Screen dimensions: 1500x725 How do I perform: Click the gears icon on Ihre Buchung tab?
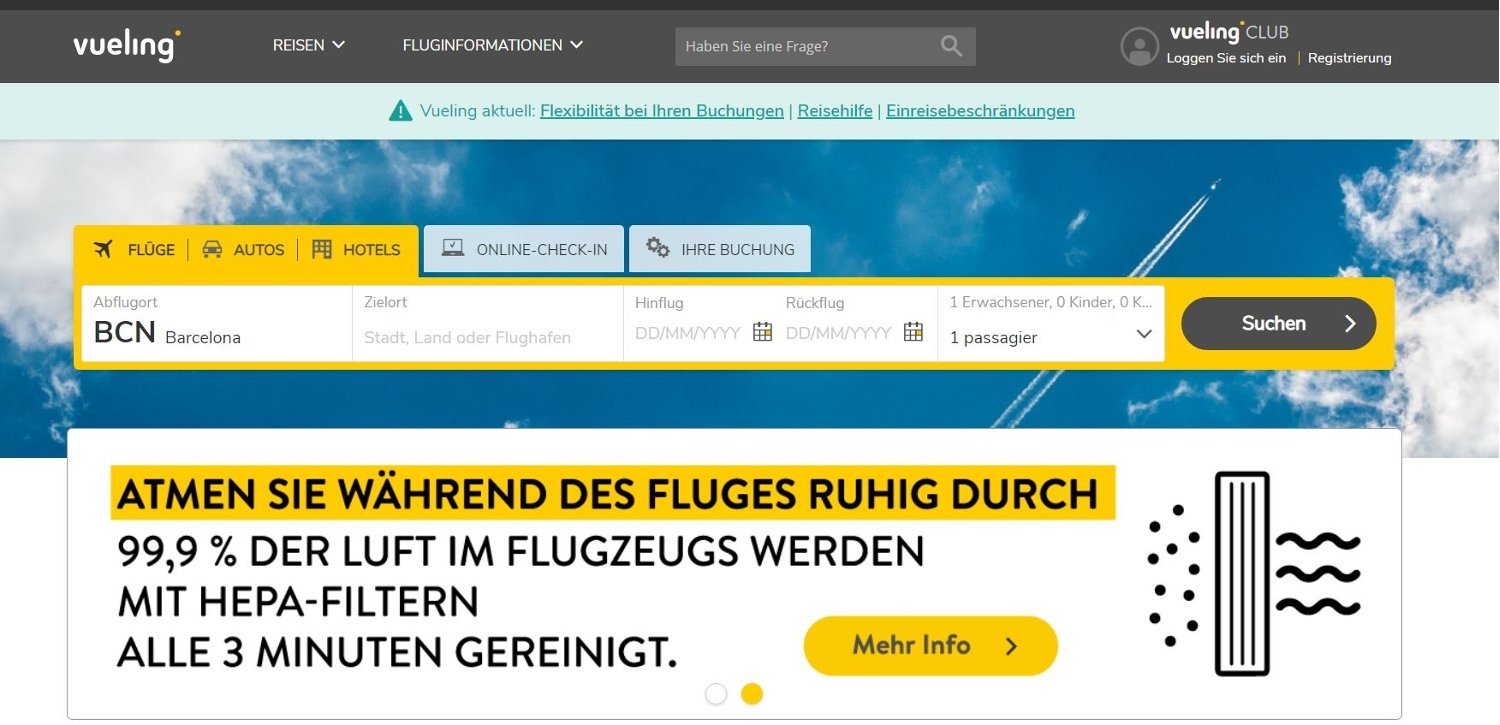pos(658,248)
